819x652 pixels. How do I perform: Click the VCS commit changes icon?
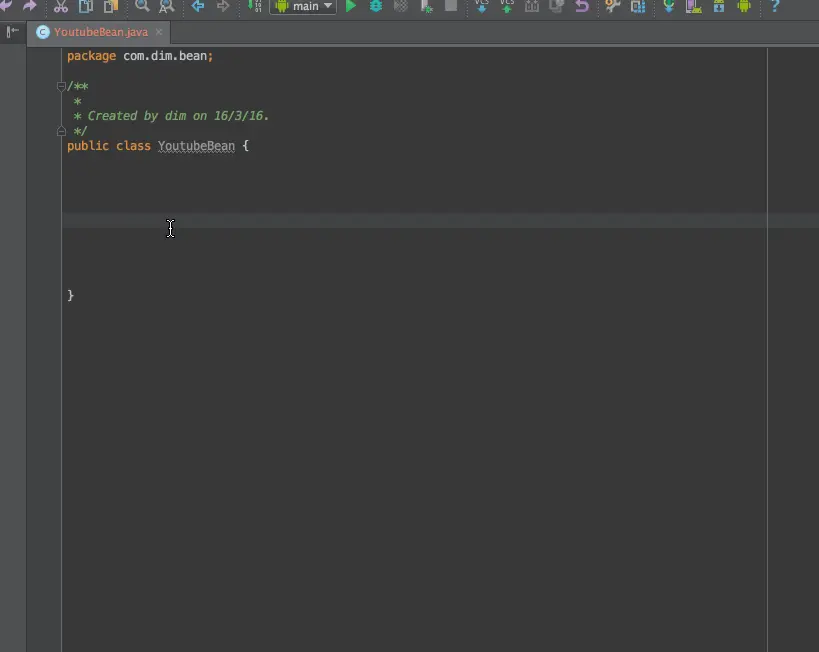(507, 6)
